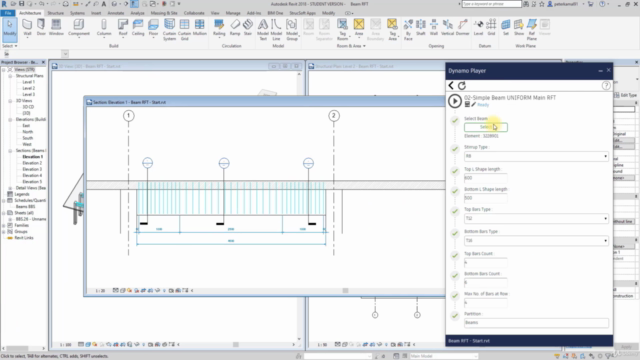The height and width of the screenshot is (360, 640).
Task: Expand the Room & Area panel dropdown
Action: pyautogui.click(x=351, y=46)
